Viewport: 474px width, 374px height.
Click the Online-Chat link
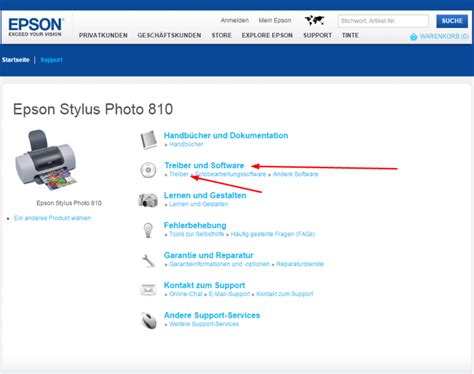coord(186,294)
